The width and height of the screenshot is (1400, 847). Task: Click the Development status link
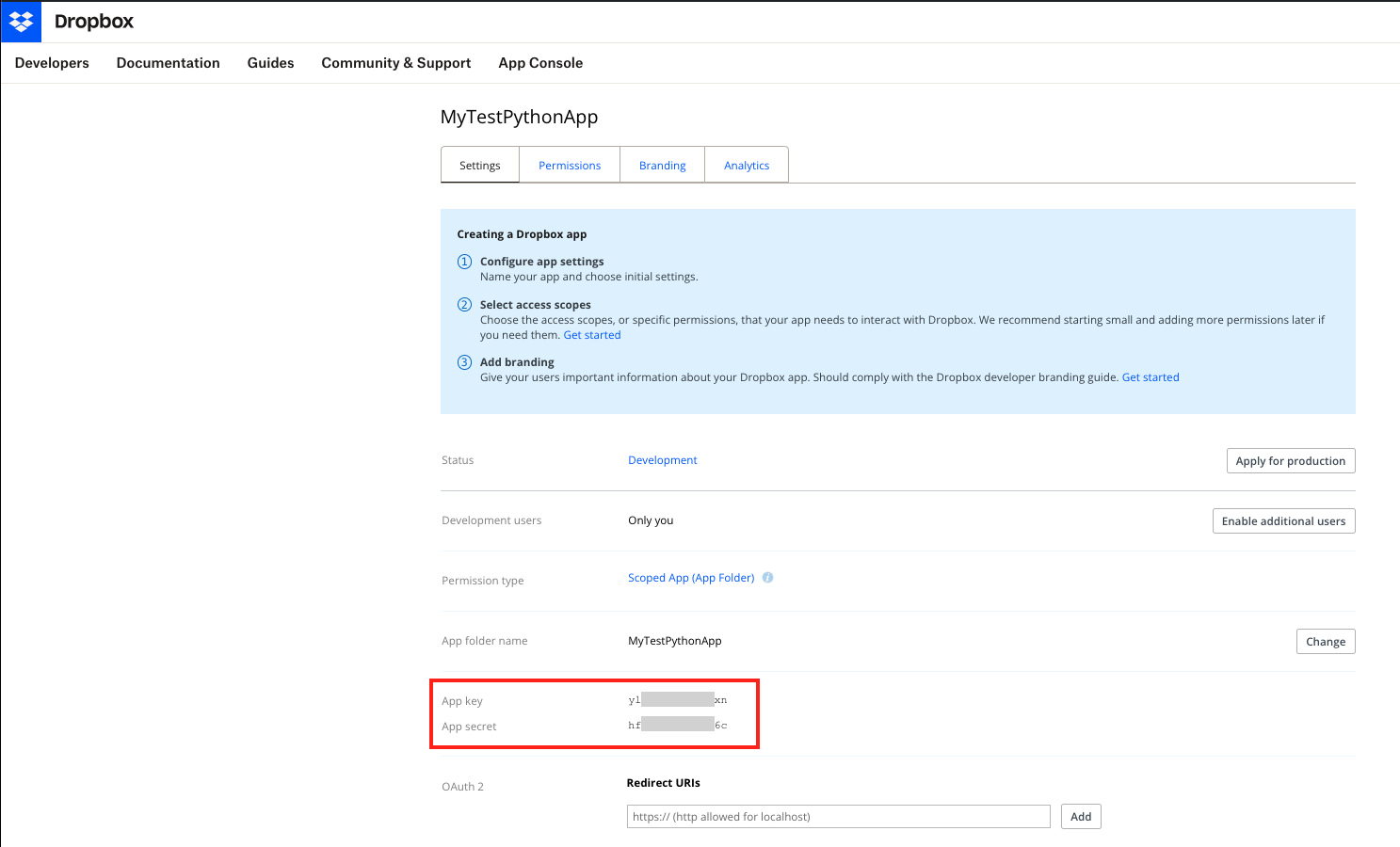tap(663, 460)
